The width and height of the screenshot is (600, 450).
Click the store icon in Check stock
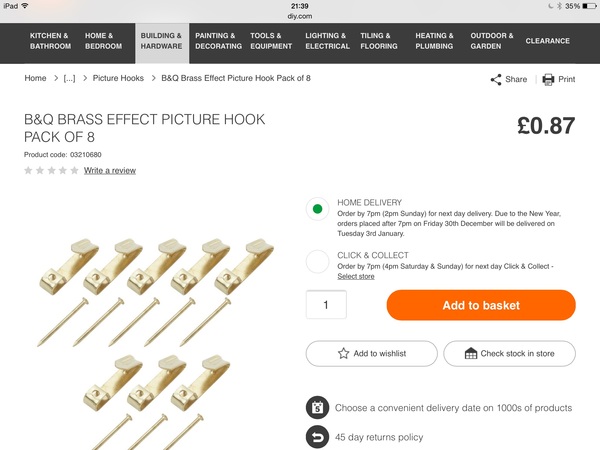click(x=471, y=354)
